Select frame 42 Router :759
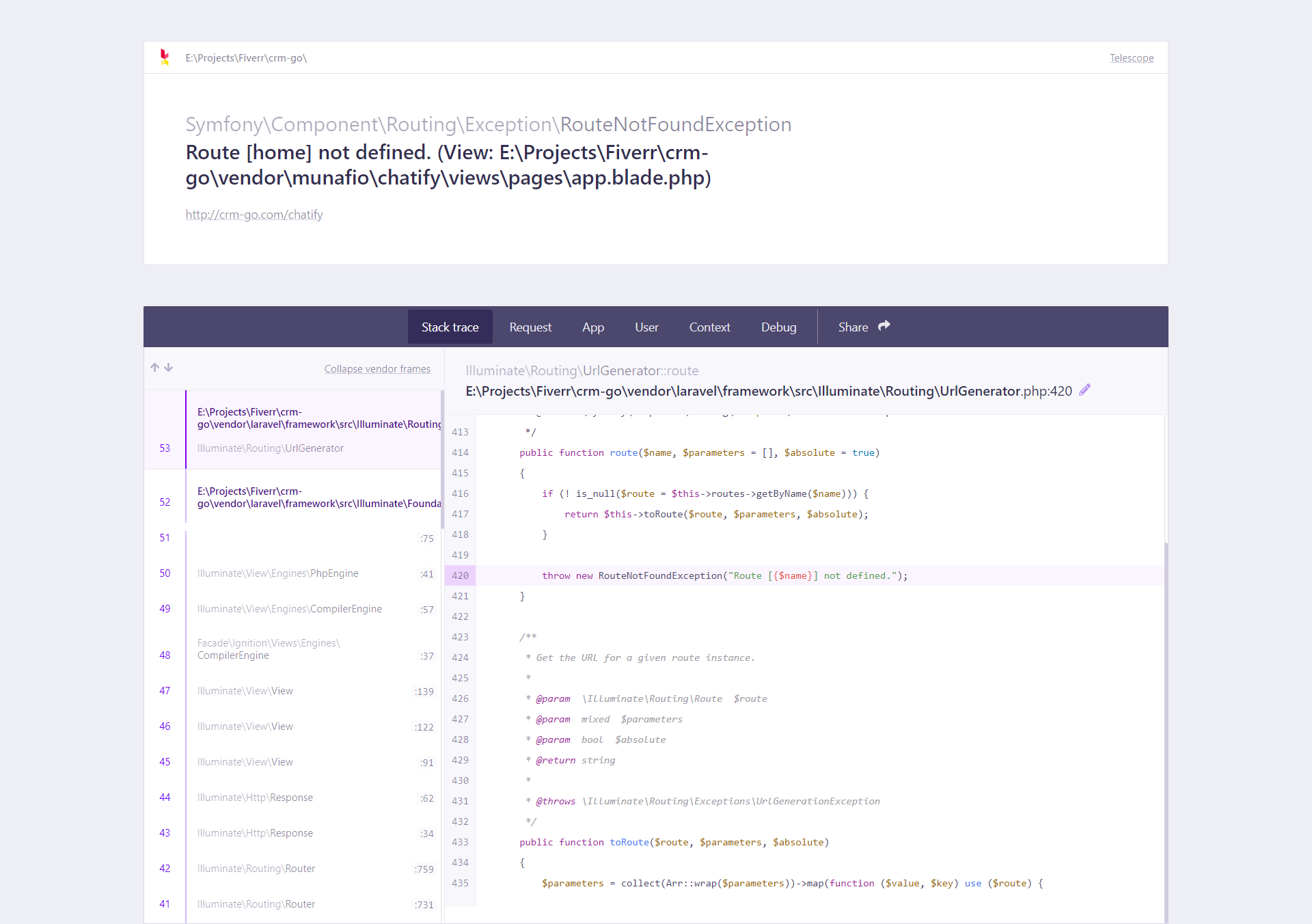1312x924 pixels. [x=294, y=869]
